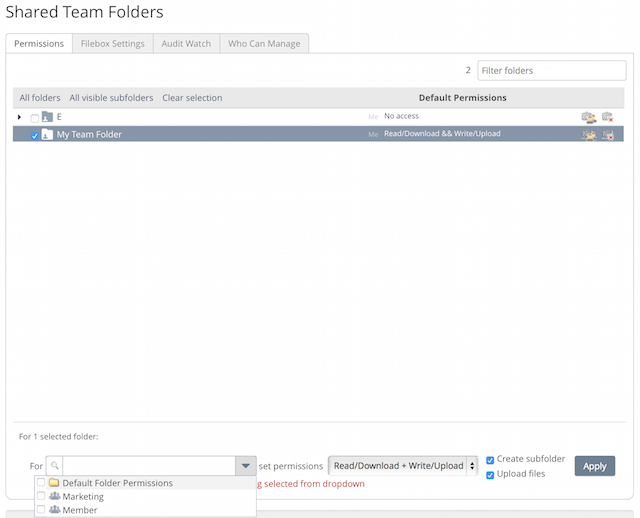Open user permissions icon for My Team Folder
640x518 pixels.
click(589, 134)
